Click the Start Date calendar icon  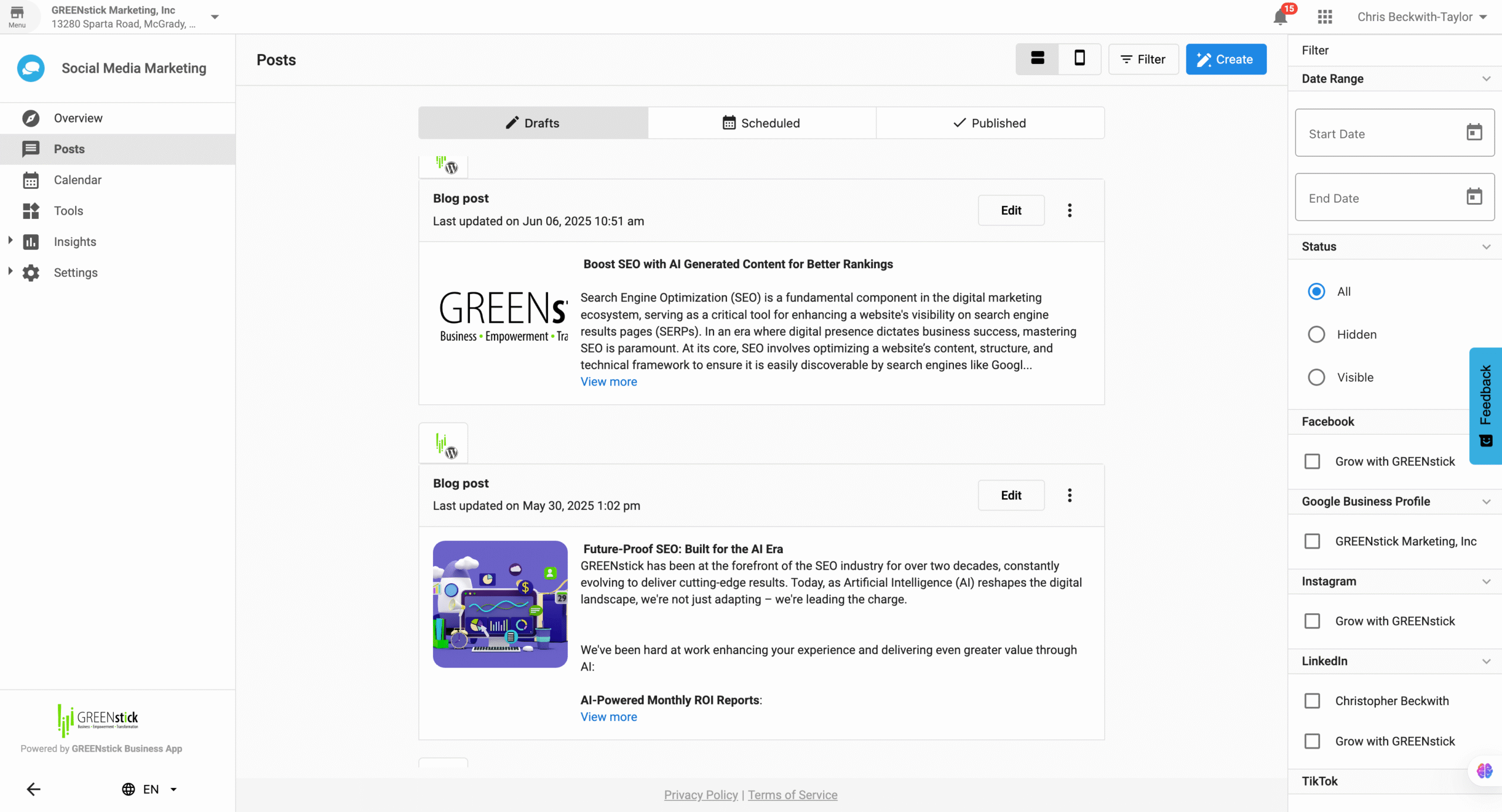1474,133
